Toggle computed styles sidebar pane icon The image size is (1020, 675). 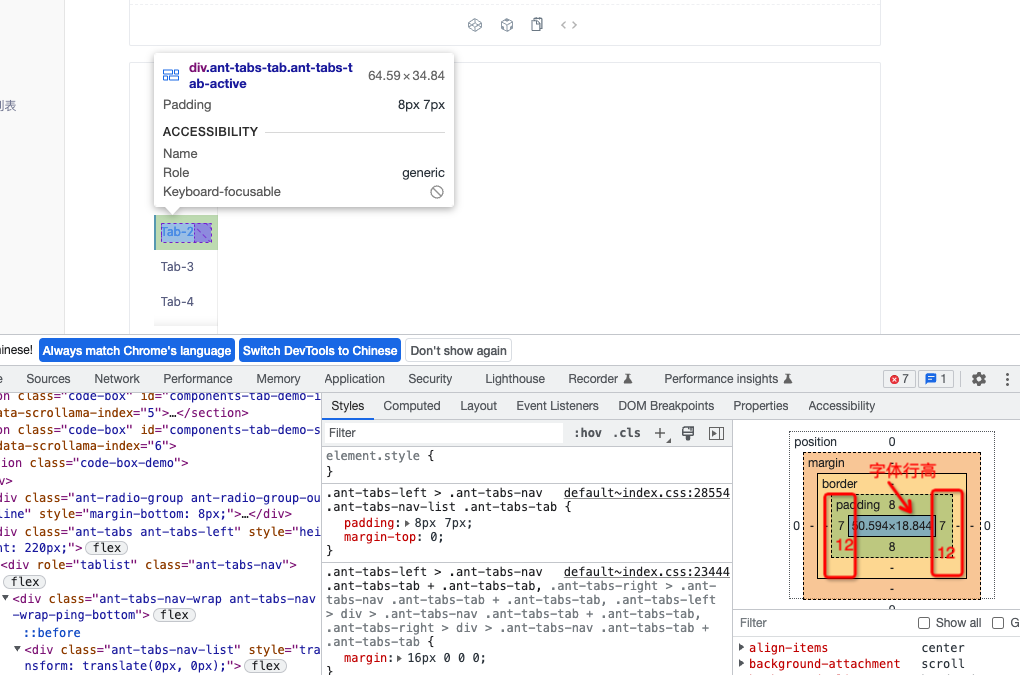(x=716, y=433)
